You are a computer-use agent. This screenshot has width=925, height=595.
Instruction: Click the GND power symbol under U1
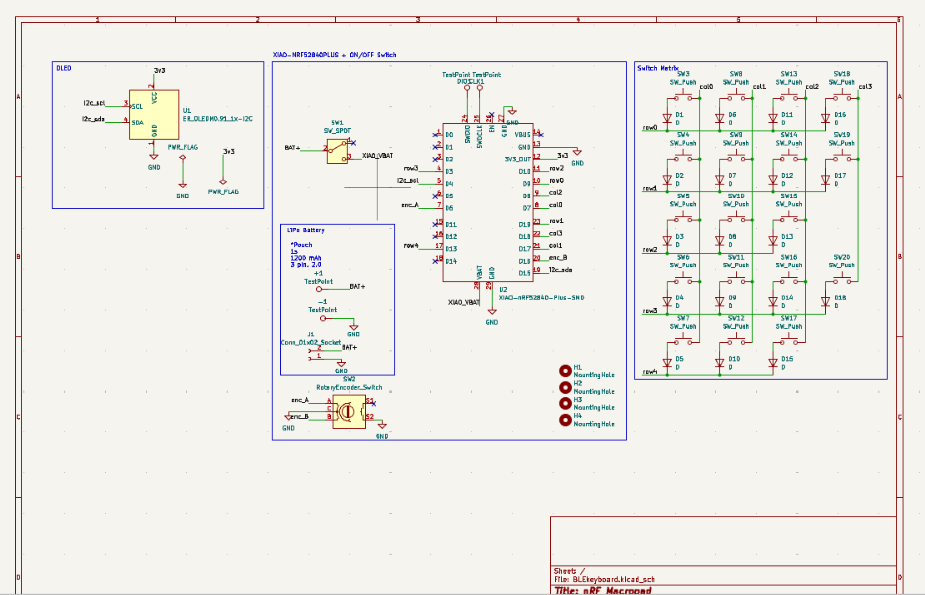click(153, 157)
